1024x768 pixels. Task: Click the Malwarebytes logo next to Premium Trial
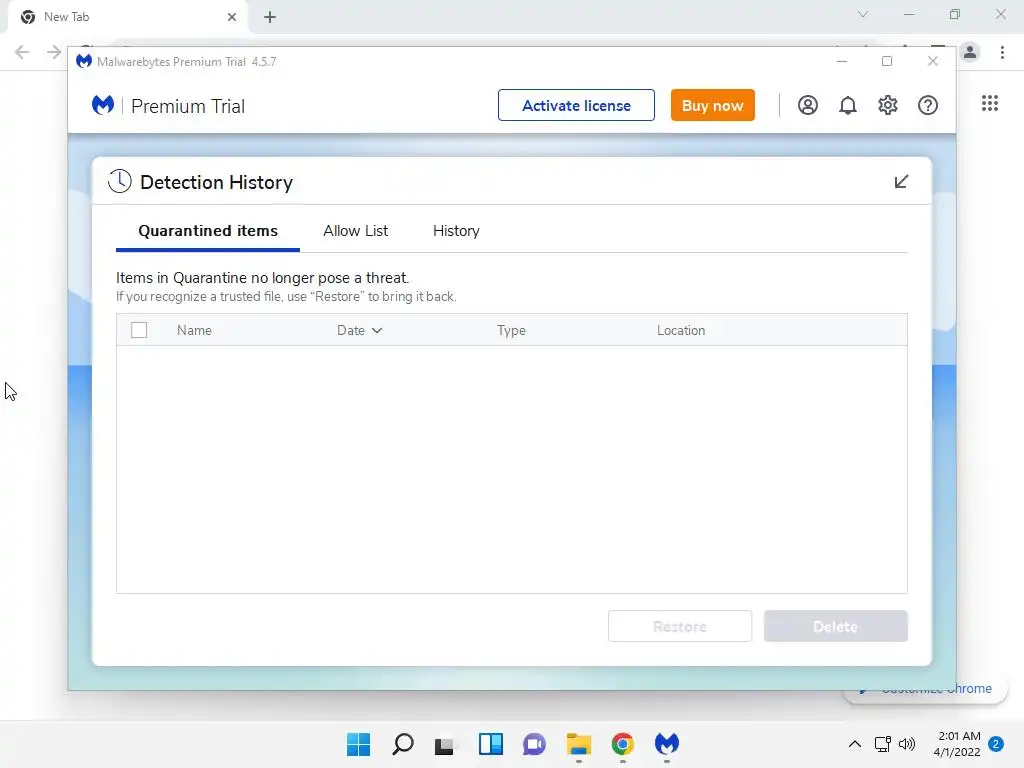tap(103, 105)
